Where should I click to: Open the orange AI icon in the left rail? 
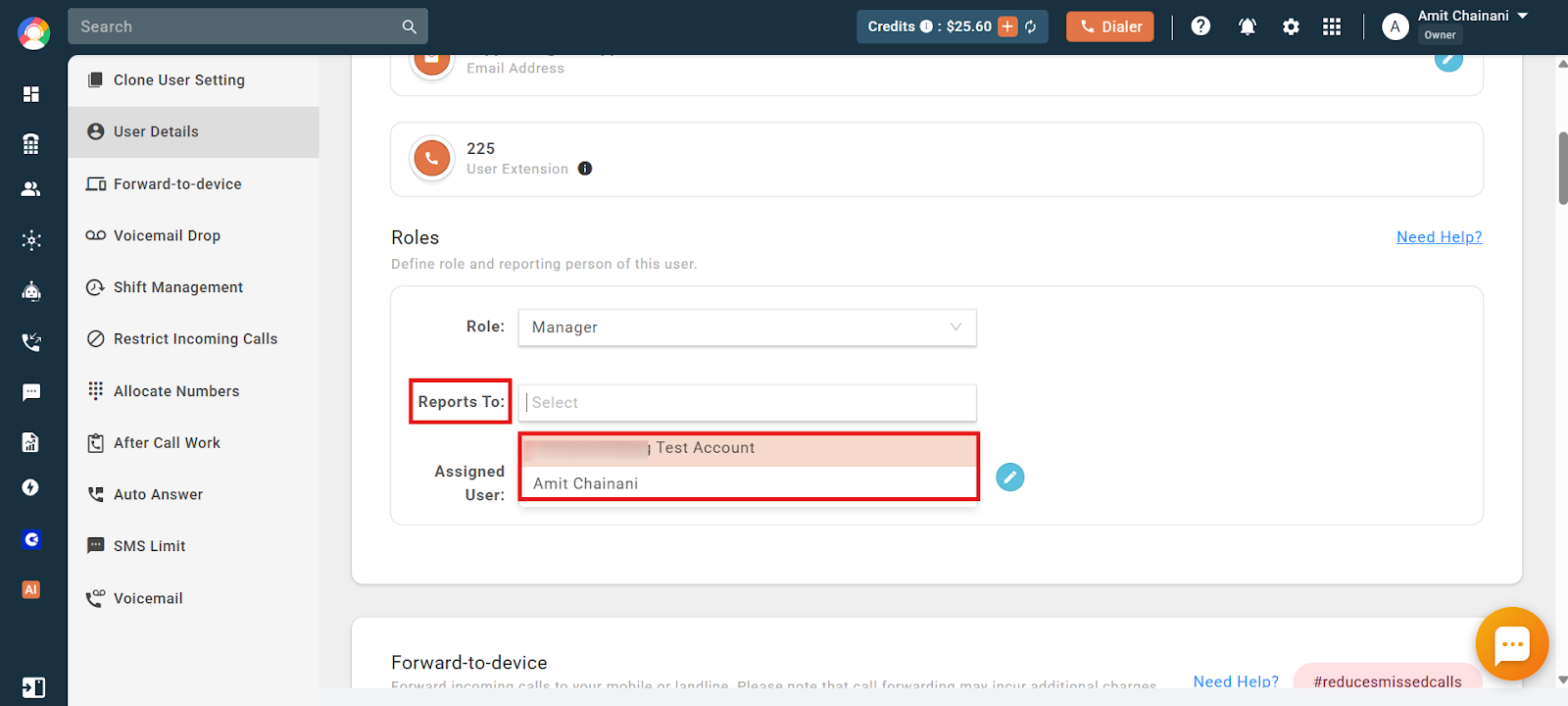pos(31,589)
